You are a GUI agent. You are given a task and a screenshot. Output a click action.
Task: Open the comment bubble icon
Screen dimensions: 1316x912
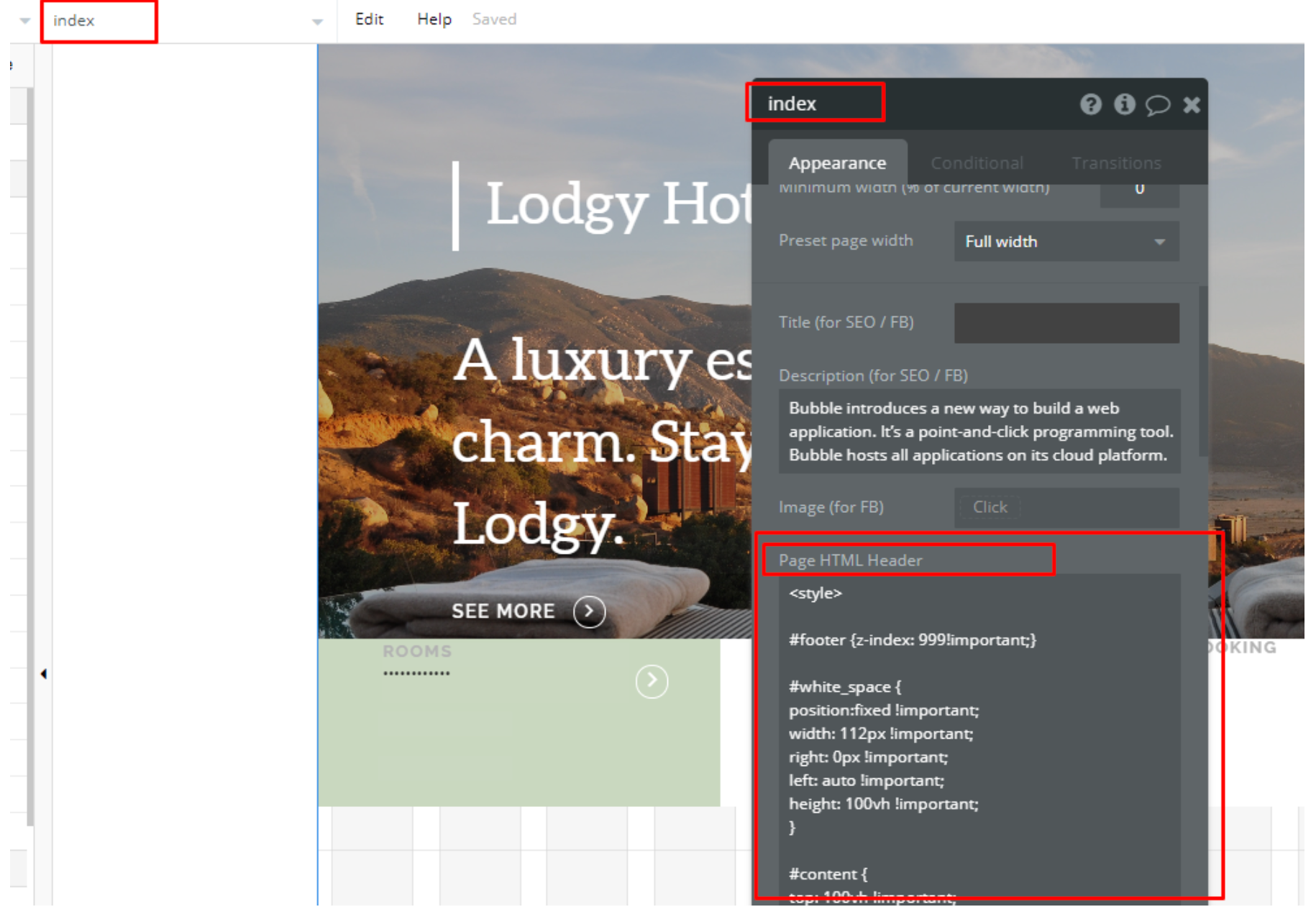pos(1158,105)
